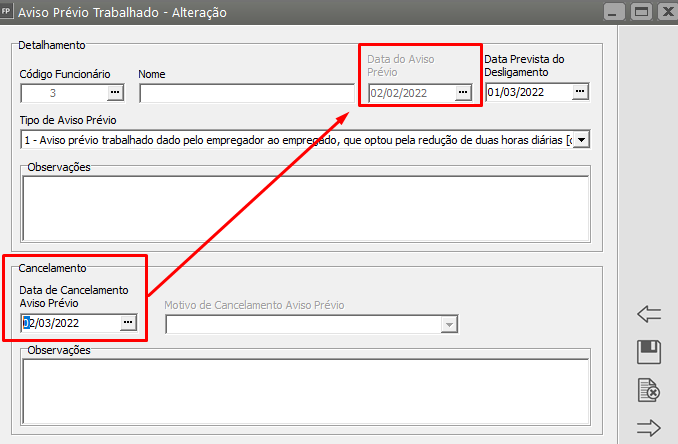This screenshot has height=444, width=678.
Task: Open calendar picker for Data do Aviso Prévio
Action: (x=463, y=93)
